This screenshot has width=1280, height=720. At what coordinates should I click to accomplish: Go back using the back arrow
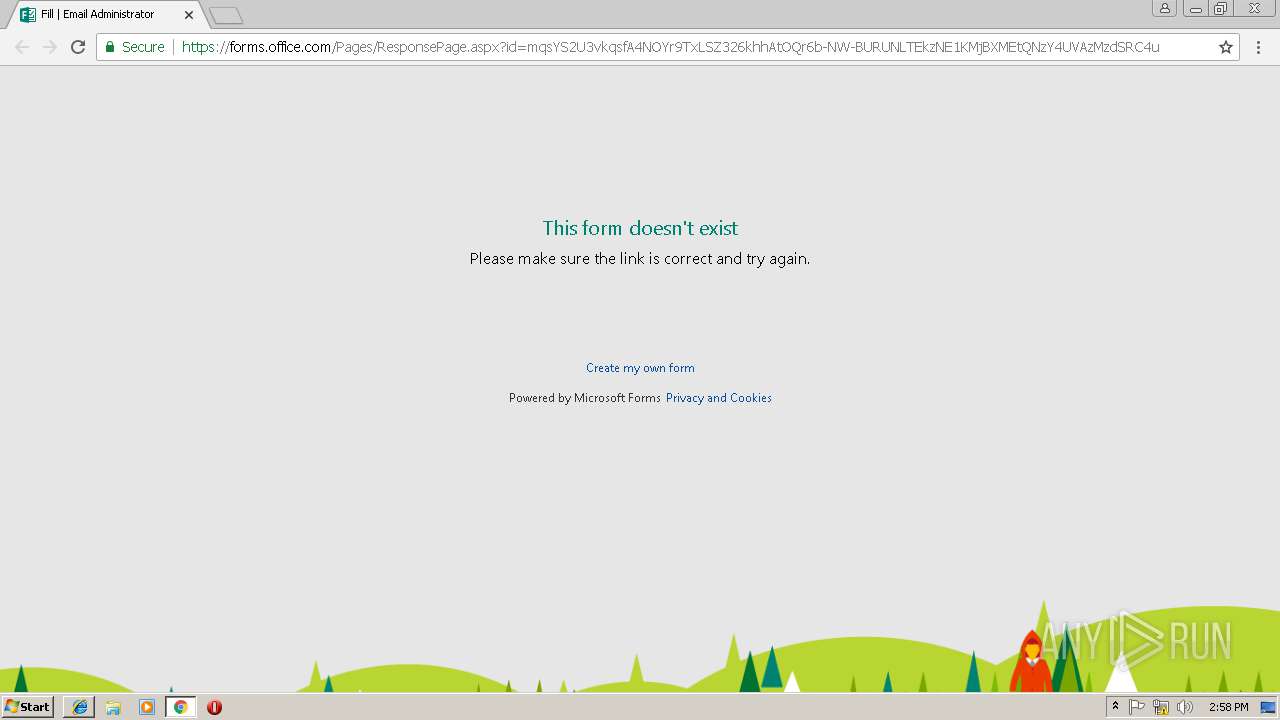(22, 47)
